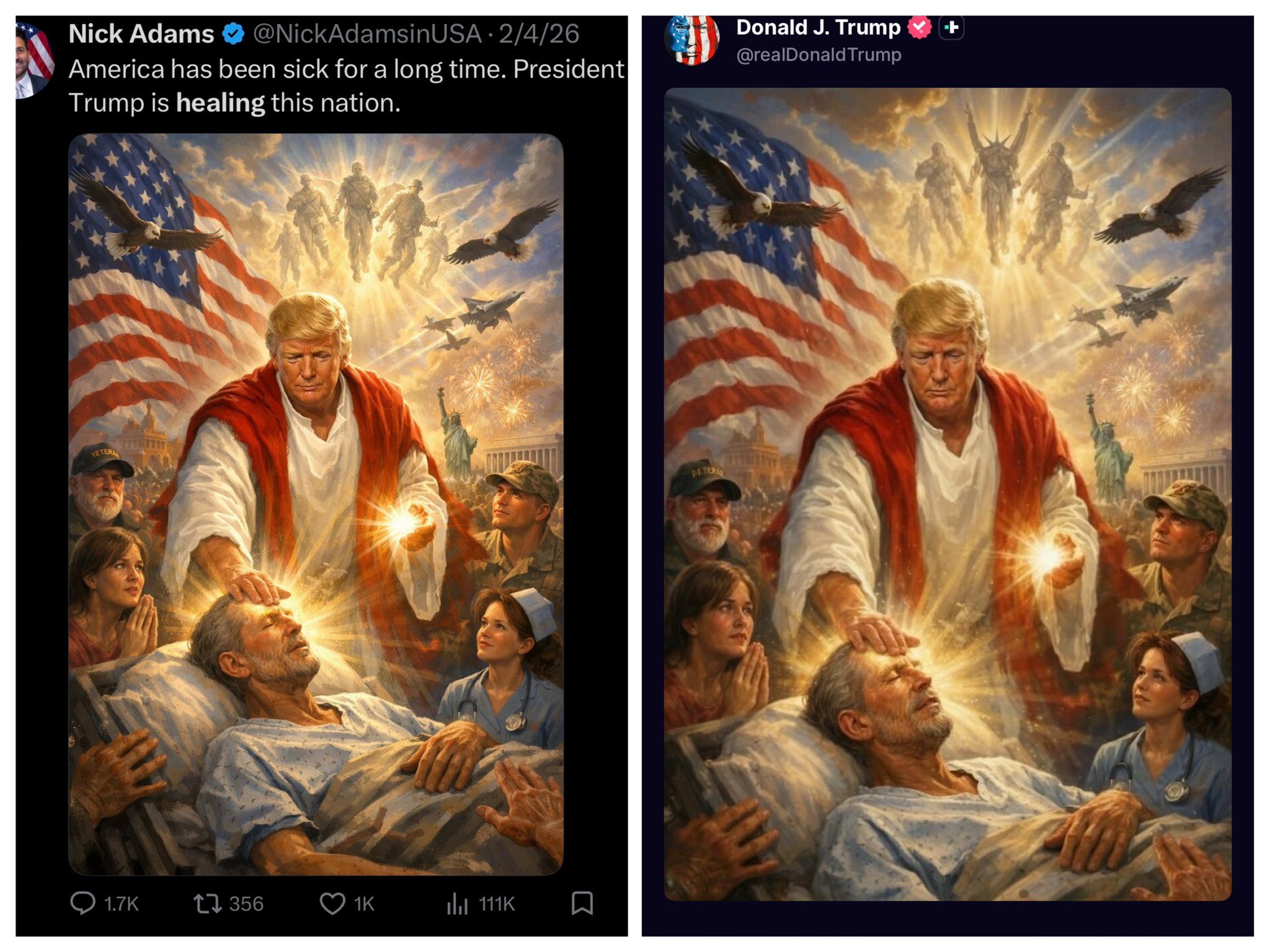
Task: Bookmark the Nick Adams post
Action: 582,903
